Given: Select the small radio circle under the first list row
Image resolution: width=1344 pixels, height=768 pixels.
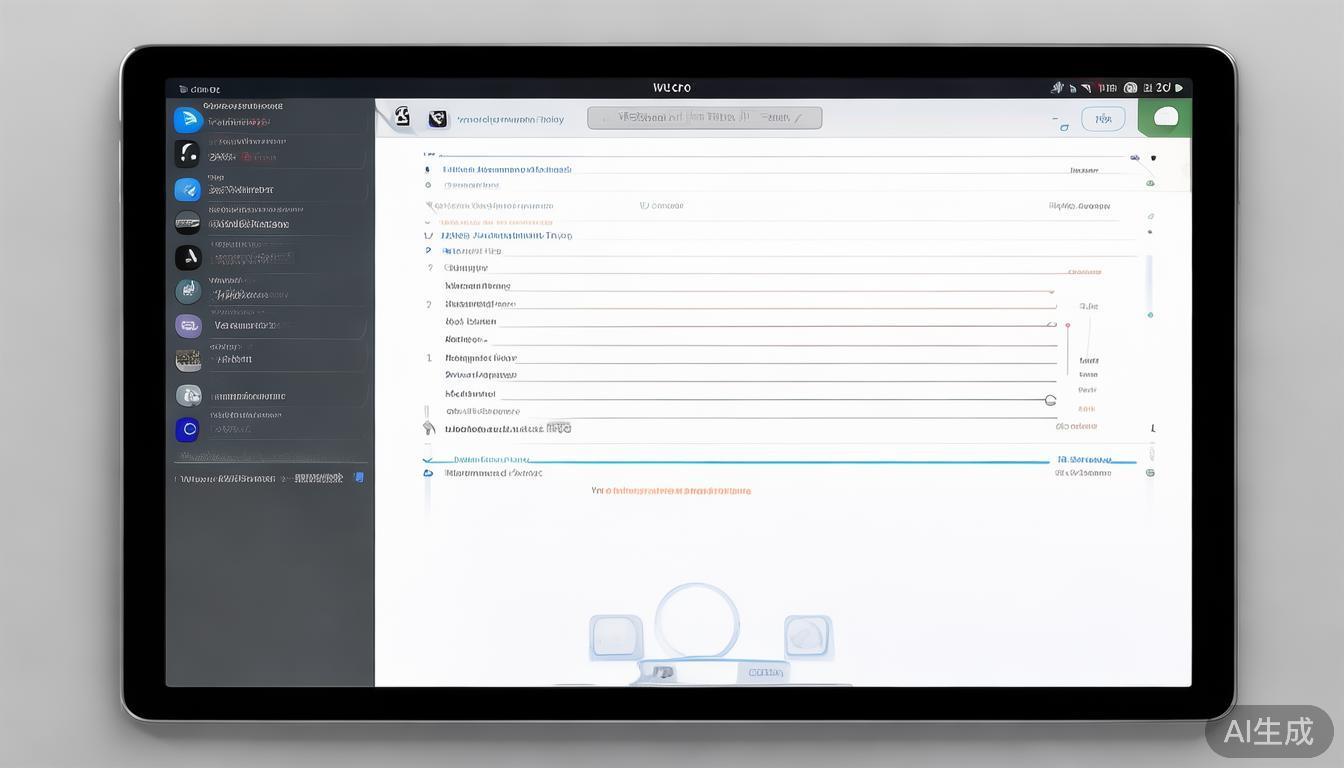Looking at the screenshot, I should pos(428,185).
